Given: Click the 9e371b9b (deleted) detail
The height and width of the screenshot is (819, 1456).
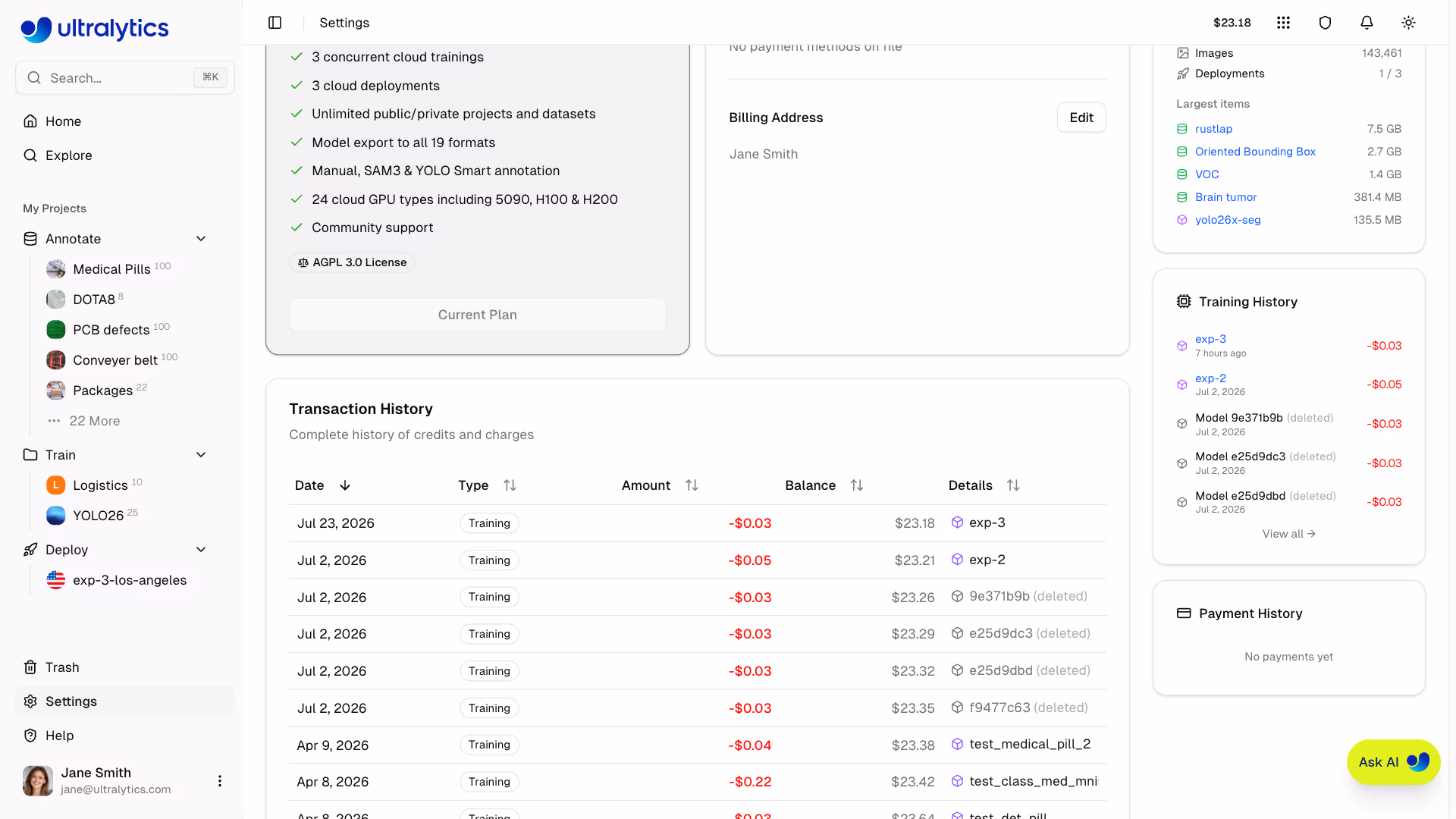Looking at the screenshot, I should pos(1028,597).
